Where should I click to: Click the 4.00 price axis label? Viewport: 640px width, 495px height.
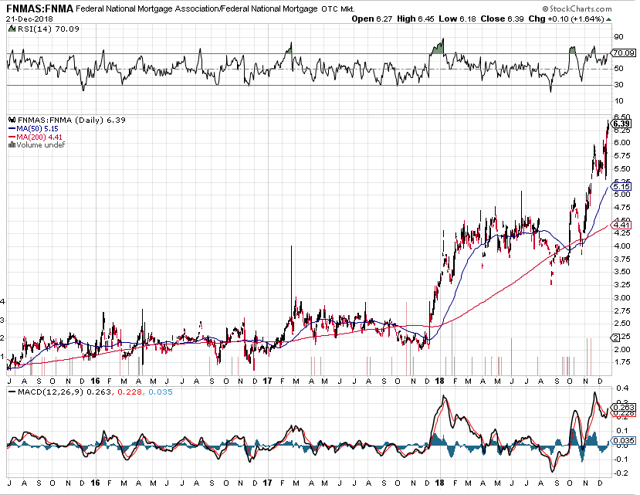tap(622, 246)
